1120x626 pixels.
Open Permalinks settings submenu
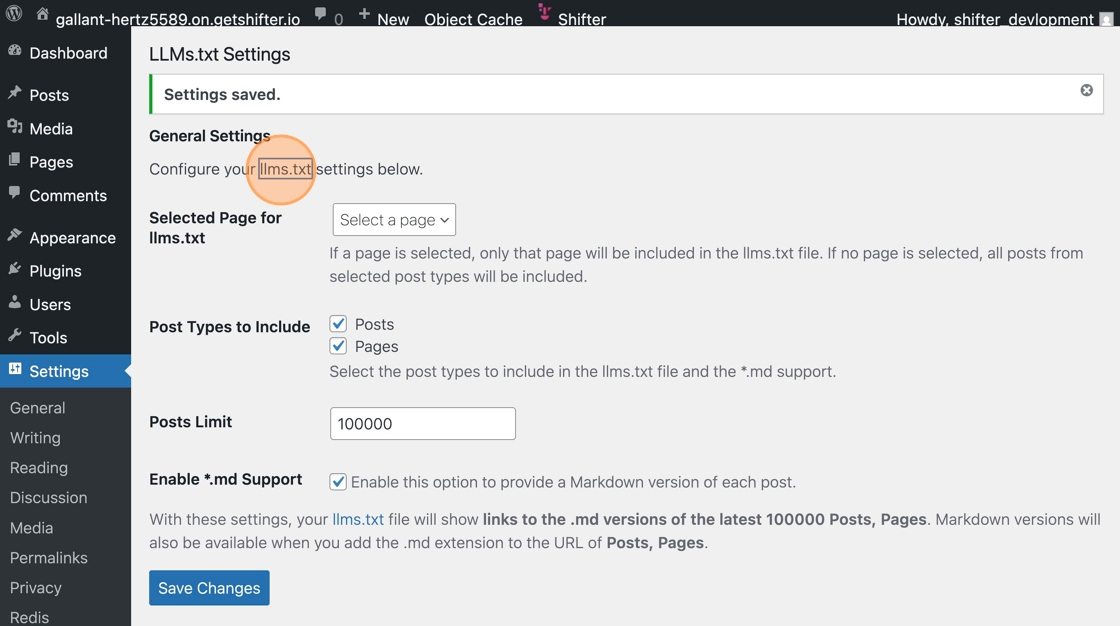point(49,557)
